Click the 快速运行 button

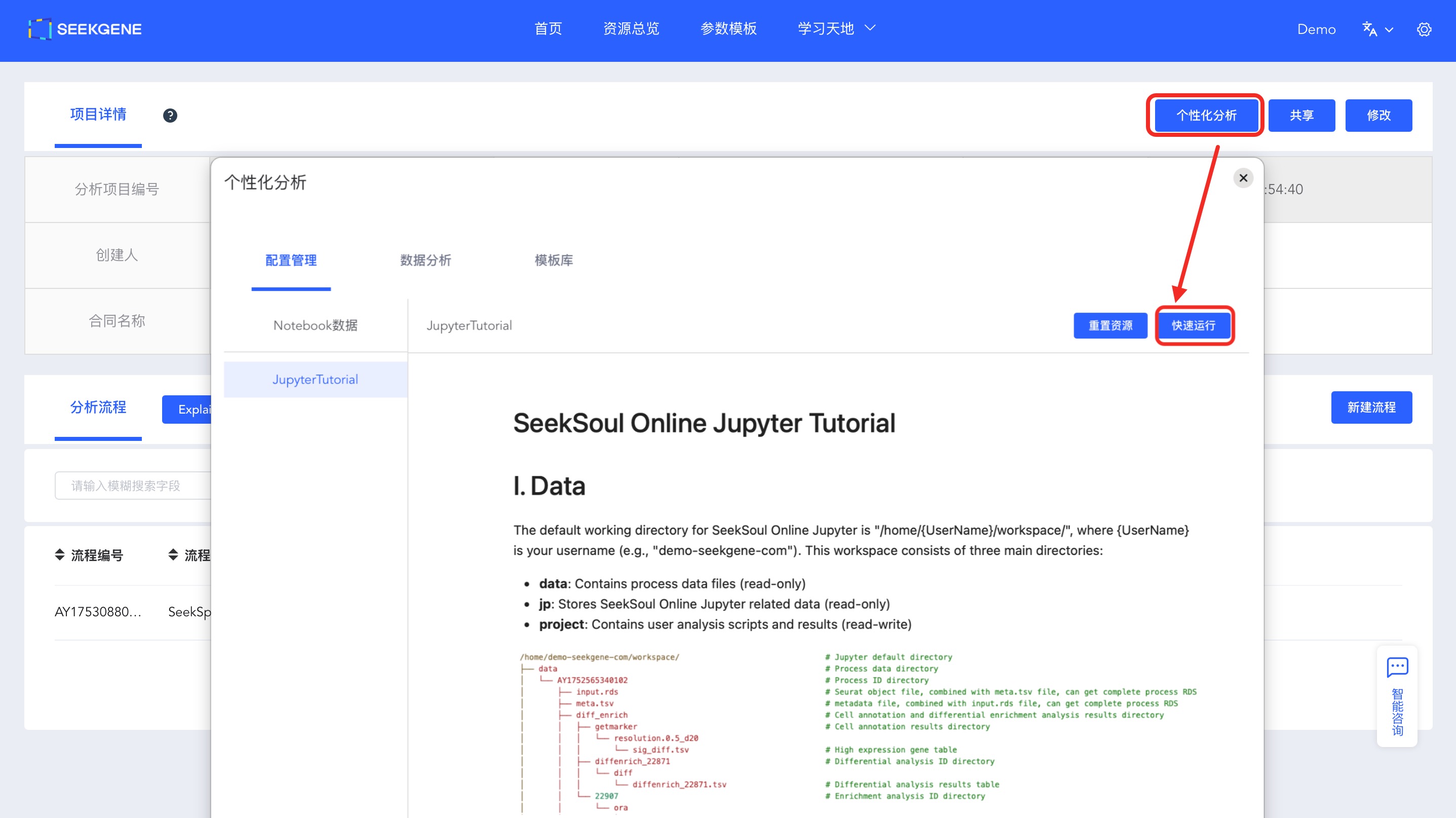1193,325
